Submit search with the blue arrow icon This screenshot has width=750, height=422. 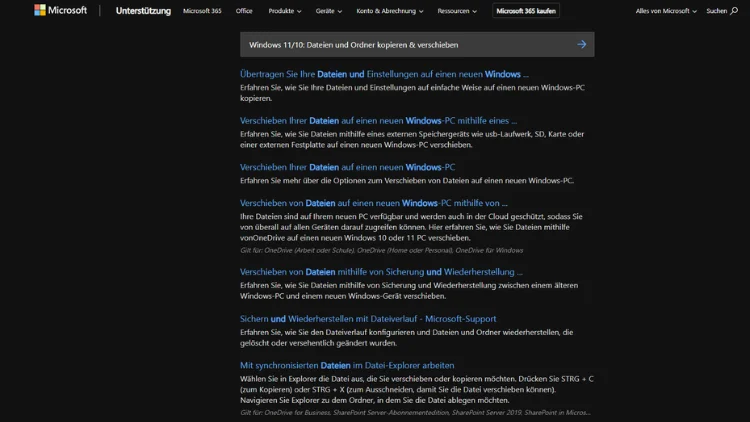pos(582,44)
